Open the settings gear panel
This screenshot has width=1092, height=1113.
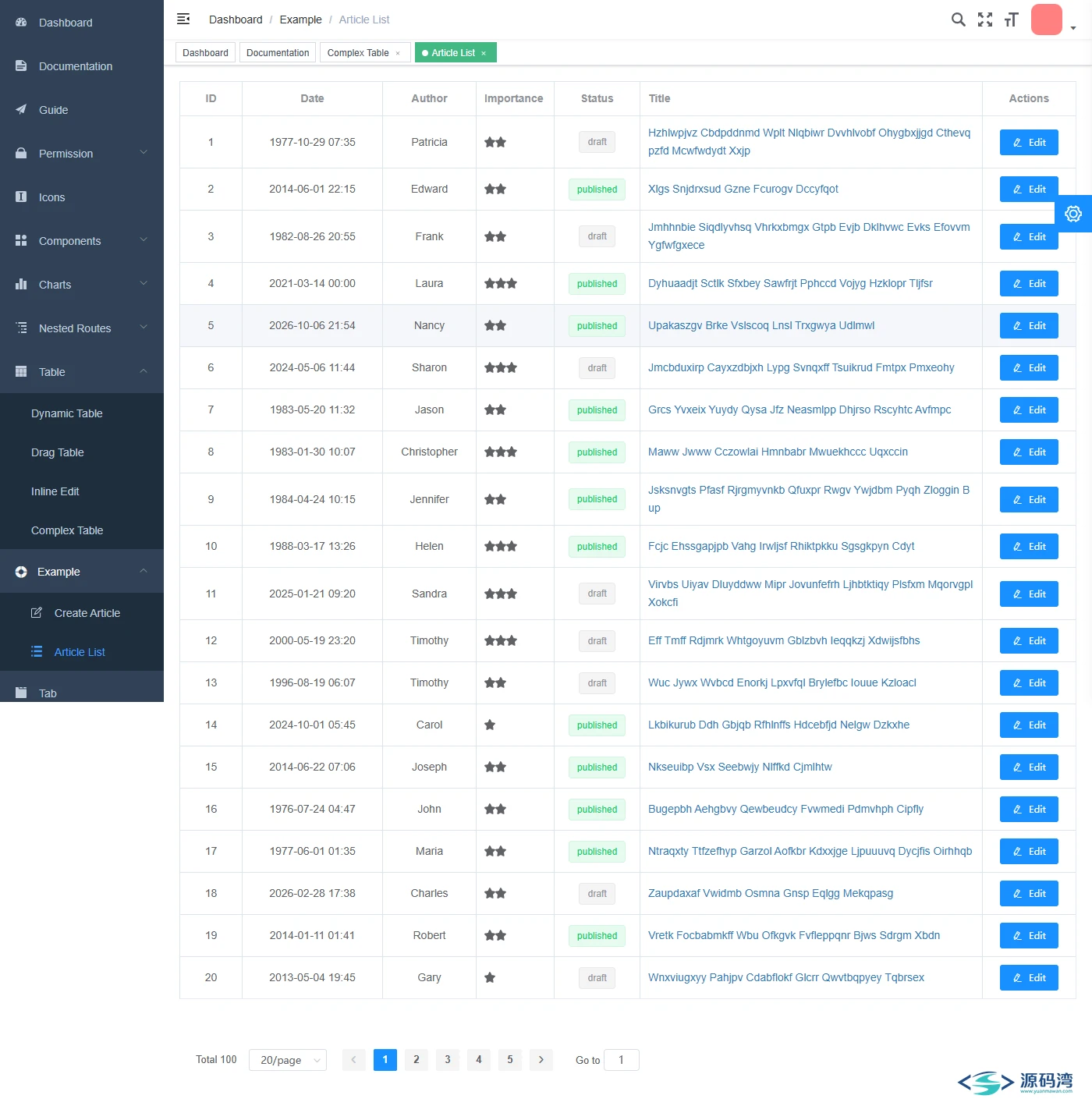pos(1073,214)
